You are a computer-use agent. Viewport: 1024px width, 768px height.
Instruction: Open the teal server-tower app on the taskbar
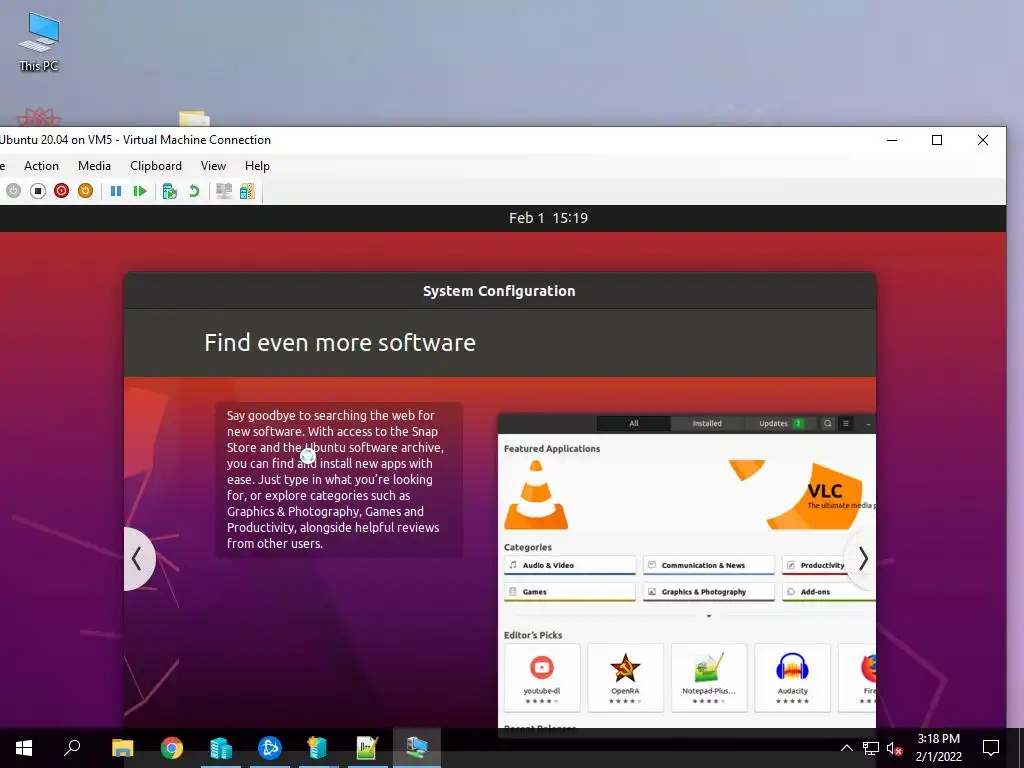pyautogui.click(x=318, y=748)
